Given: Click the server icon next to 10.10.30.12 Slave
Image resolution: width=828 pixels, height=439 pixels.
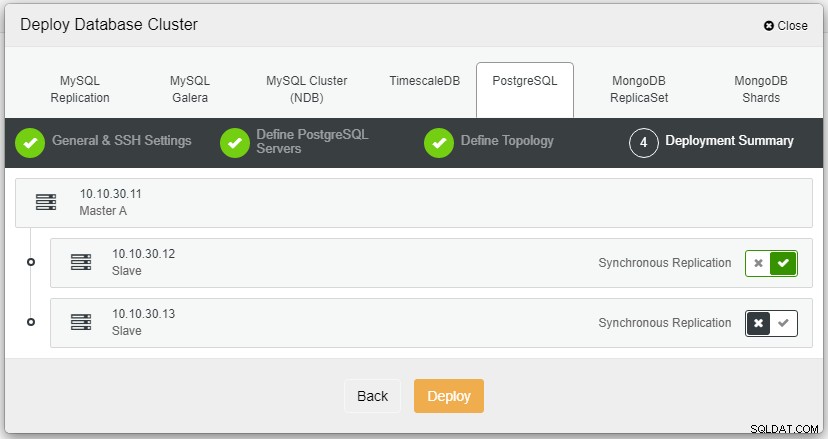Looking at the screenshot, I should [81, 262].
